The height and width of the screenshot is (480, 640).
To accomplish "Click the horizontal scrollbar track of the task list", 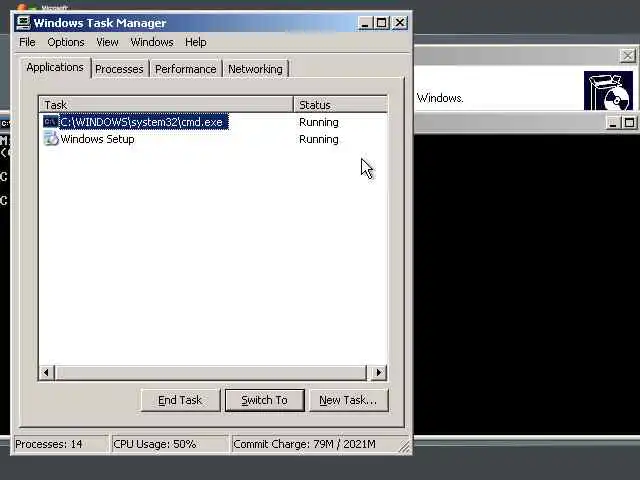I will coord(211,372).
